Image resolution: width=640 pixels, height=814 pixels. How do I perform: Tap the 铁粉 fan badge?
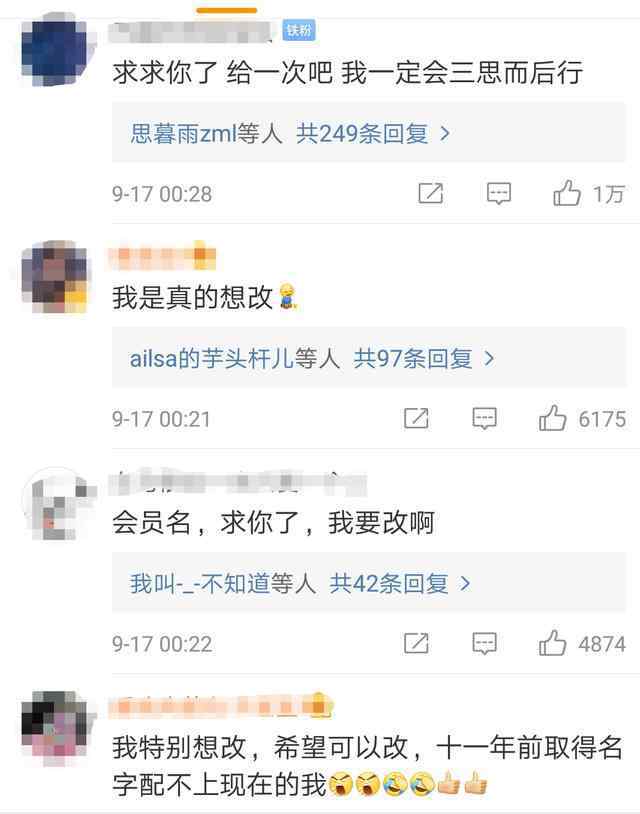(299, 31)
